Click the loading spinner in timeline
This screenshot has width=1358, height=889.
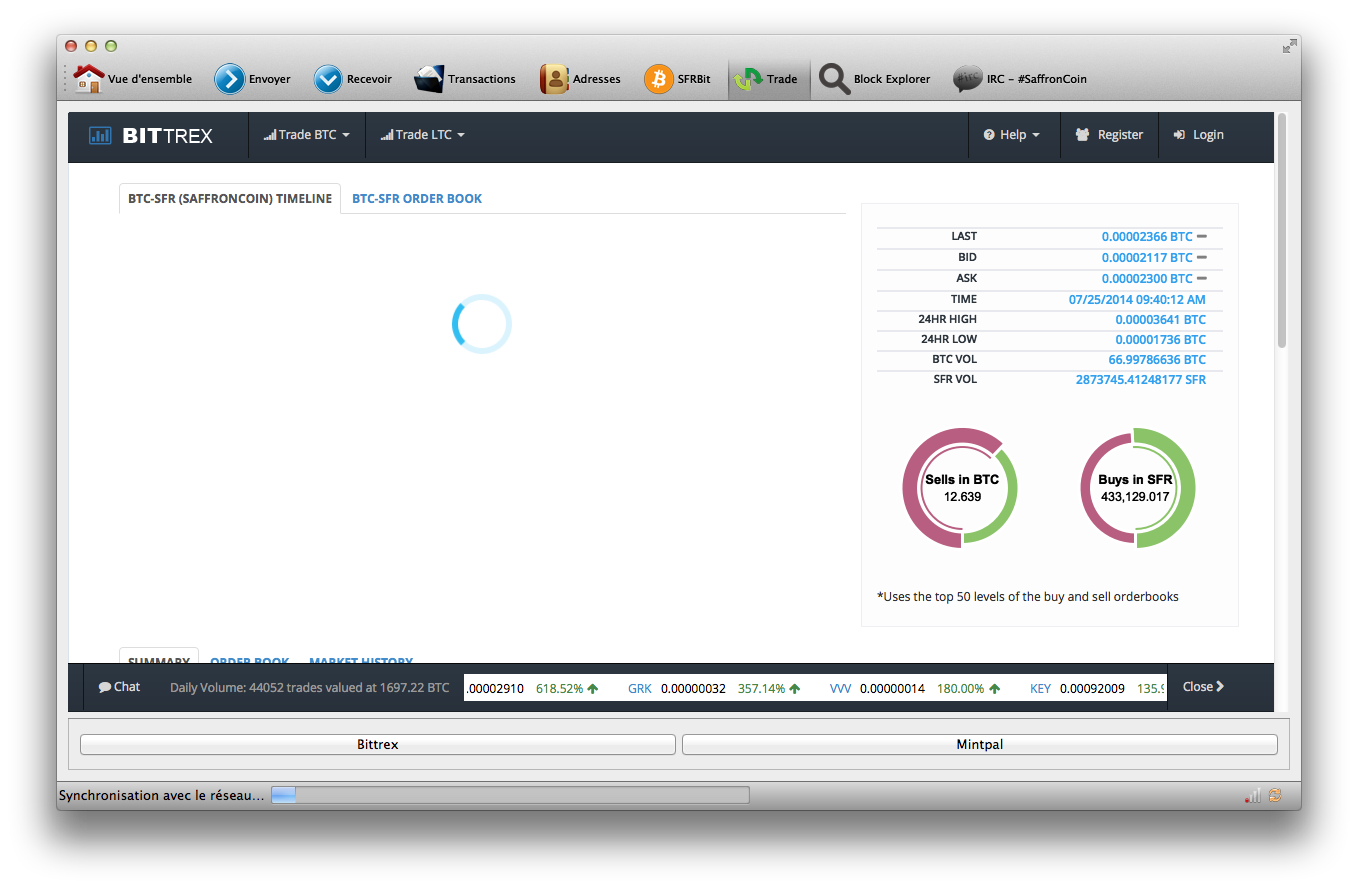(x=482, y=324)
